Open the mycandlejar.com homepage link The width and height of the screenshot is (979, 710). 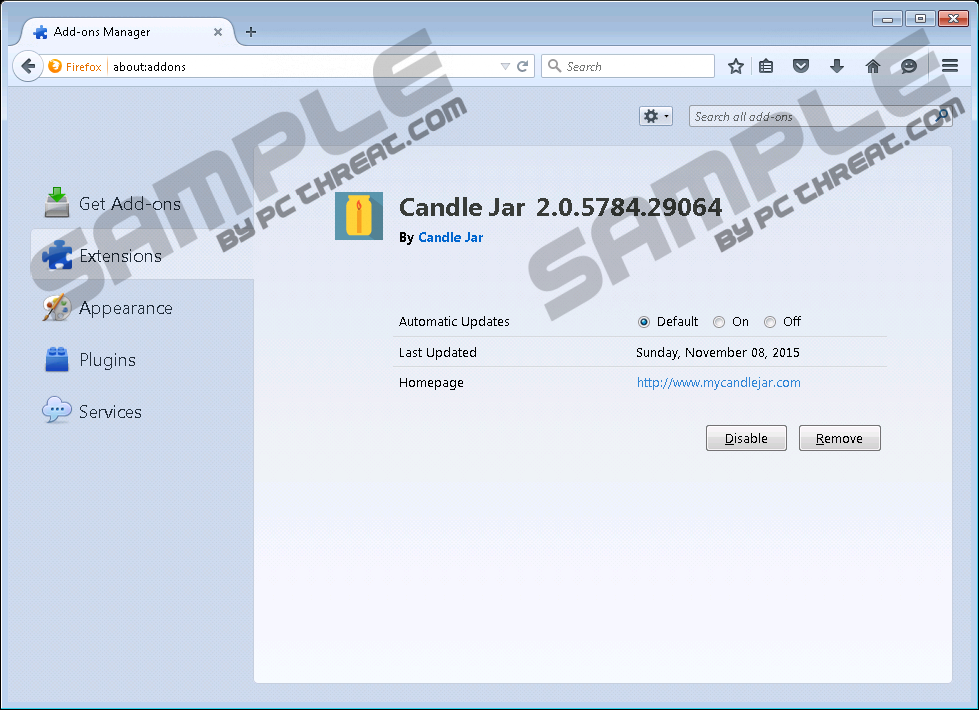(x=719, y=382)
